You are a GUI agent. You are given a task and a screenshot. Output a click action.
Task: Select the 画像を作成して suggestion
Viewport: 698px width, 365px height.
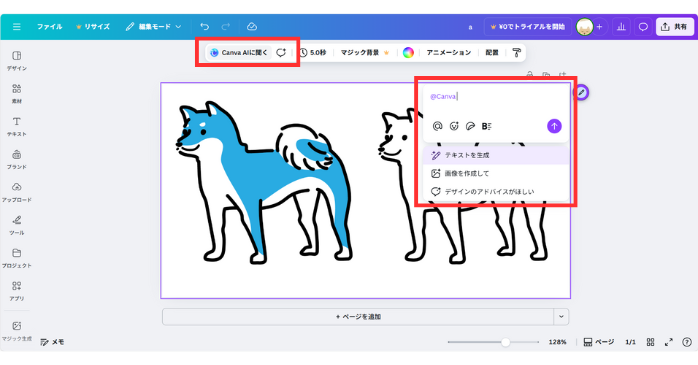tap(495, 174)
